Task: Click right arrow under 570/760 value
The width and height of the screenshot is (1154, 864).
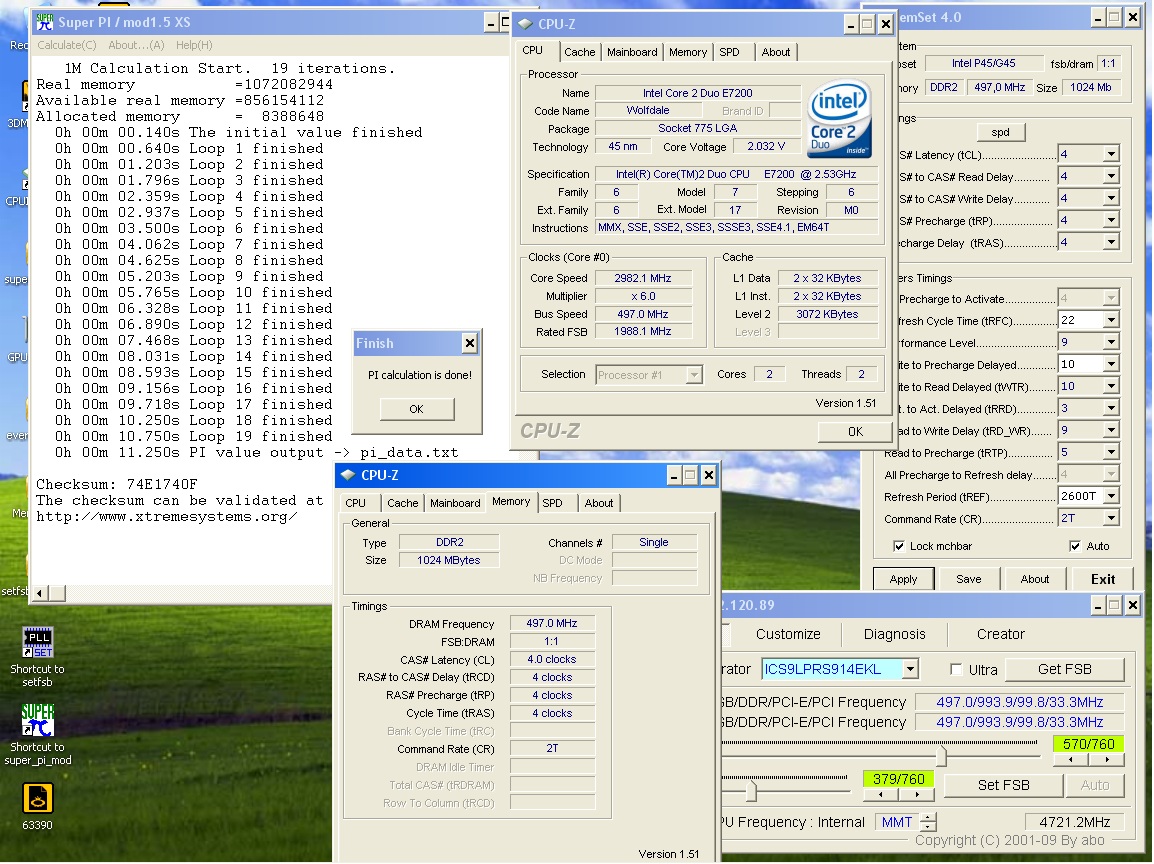Action: point(1107,759)
